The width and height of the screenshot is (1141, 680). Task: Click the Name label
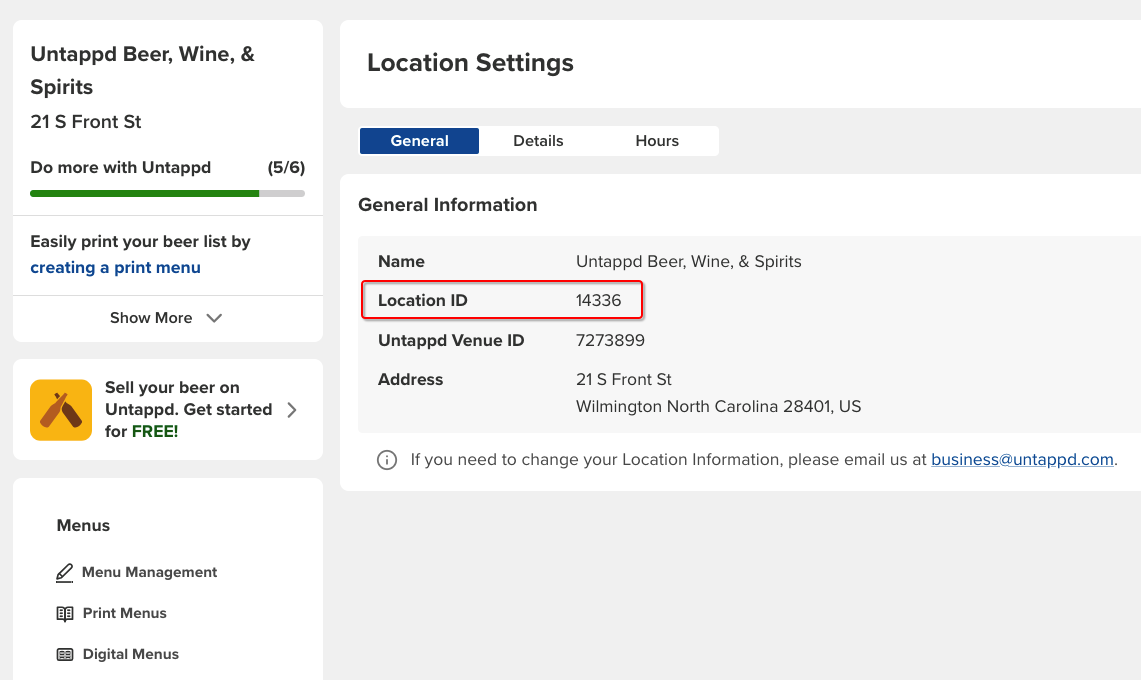(402, 262)
